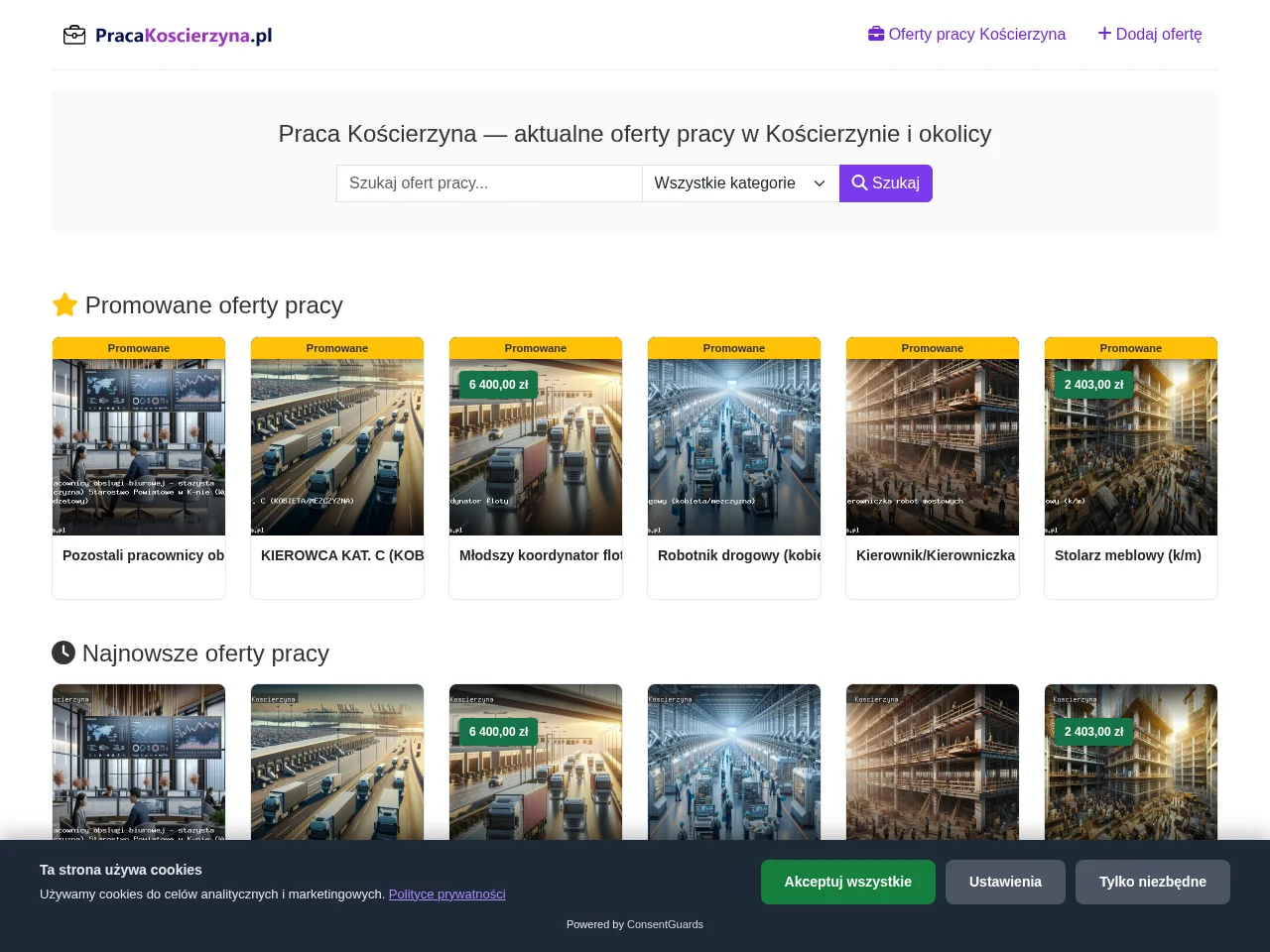Open promoted KIEROWCA KAT. C truck thumbnail

click(337, 447)
